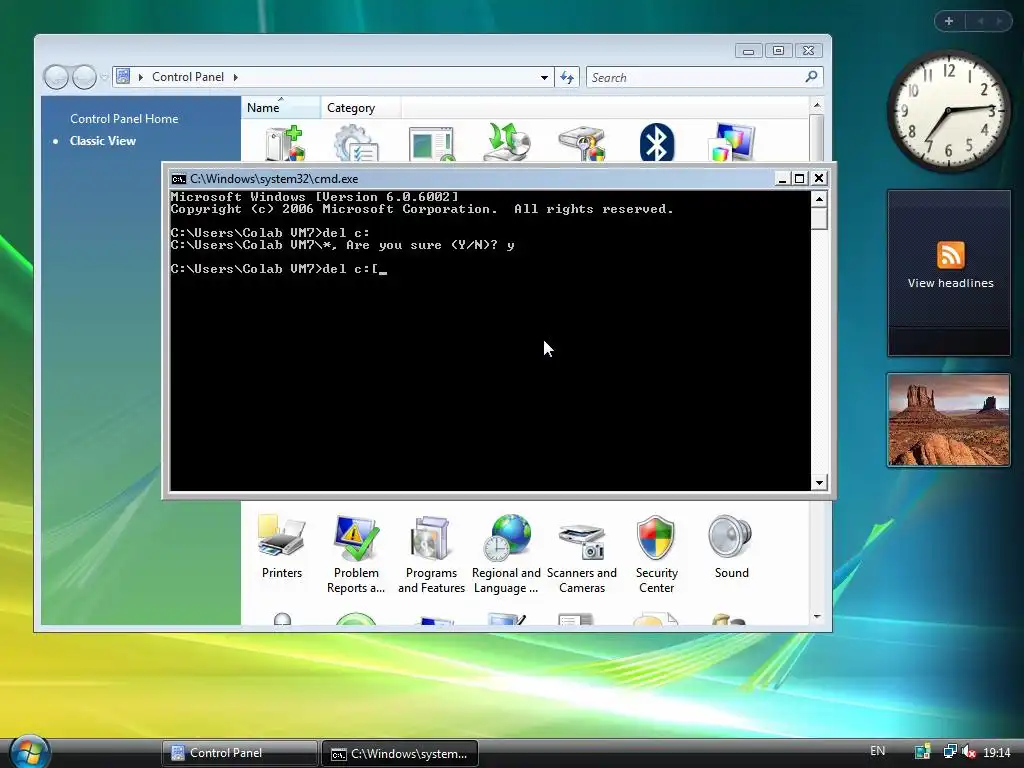Click the network tray icon
1024x768 pixels.
950,752
